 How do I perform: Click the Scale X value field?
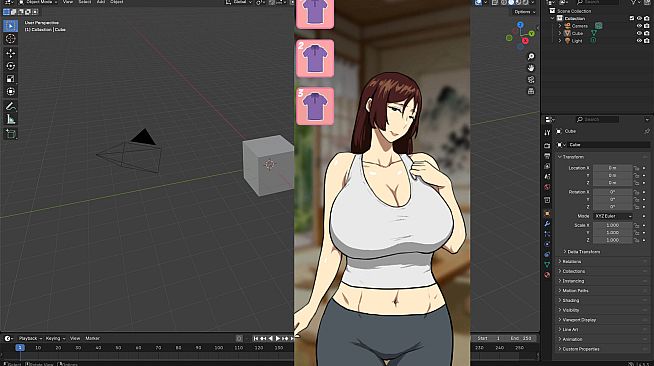pos(612,225)
